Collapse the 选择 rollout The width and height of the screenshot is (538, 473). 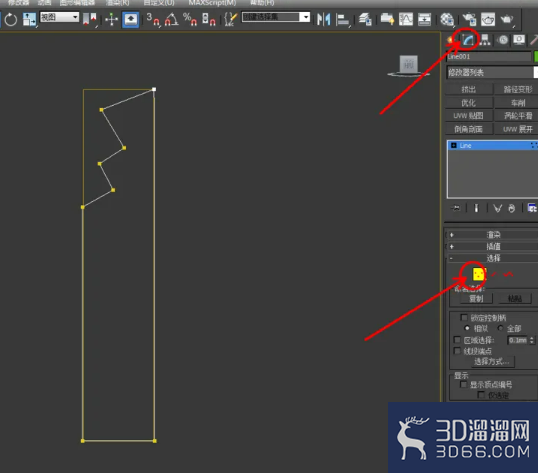(x=492, y=258)
